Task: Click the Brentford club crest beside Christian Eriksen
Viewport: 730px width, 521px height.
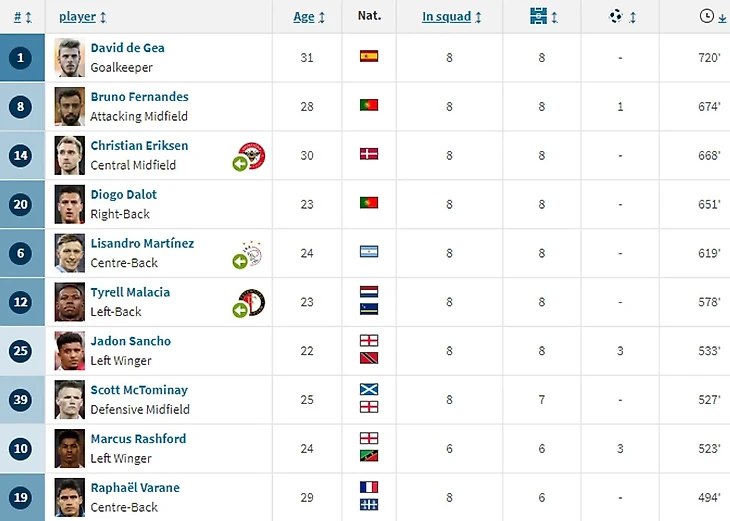Action: (251, 155)
